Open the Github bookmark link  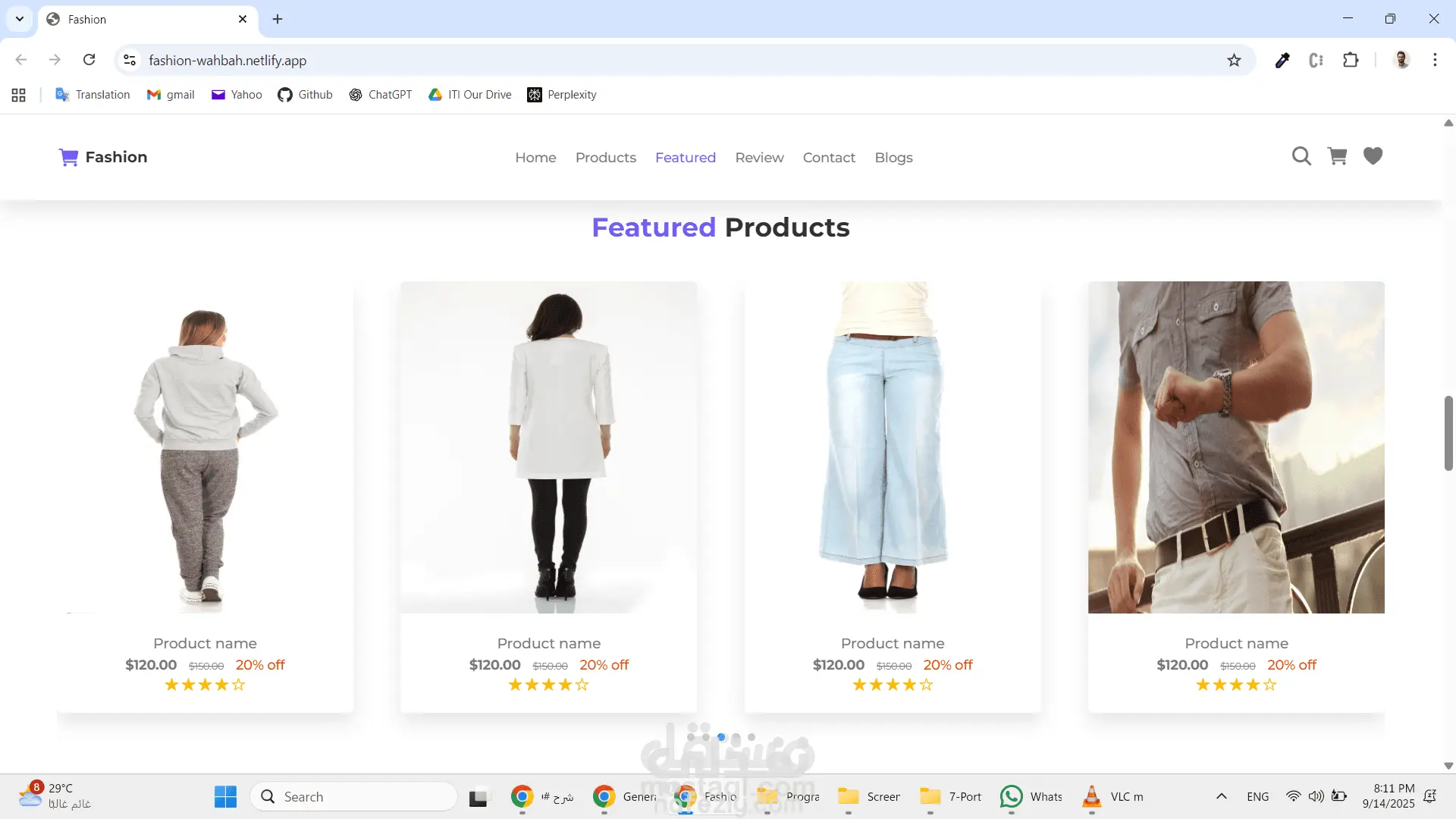click(x=305, y=95)
